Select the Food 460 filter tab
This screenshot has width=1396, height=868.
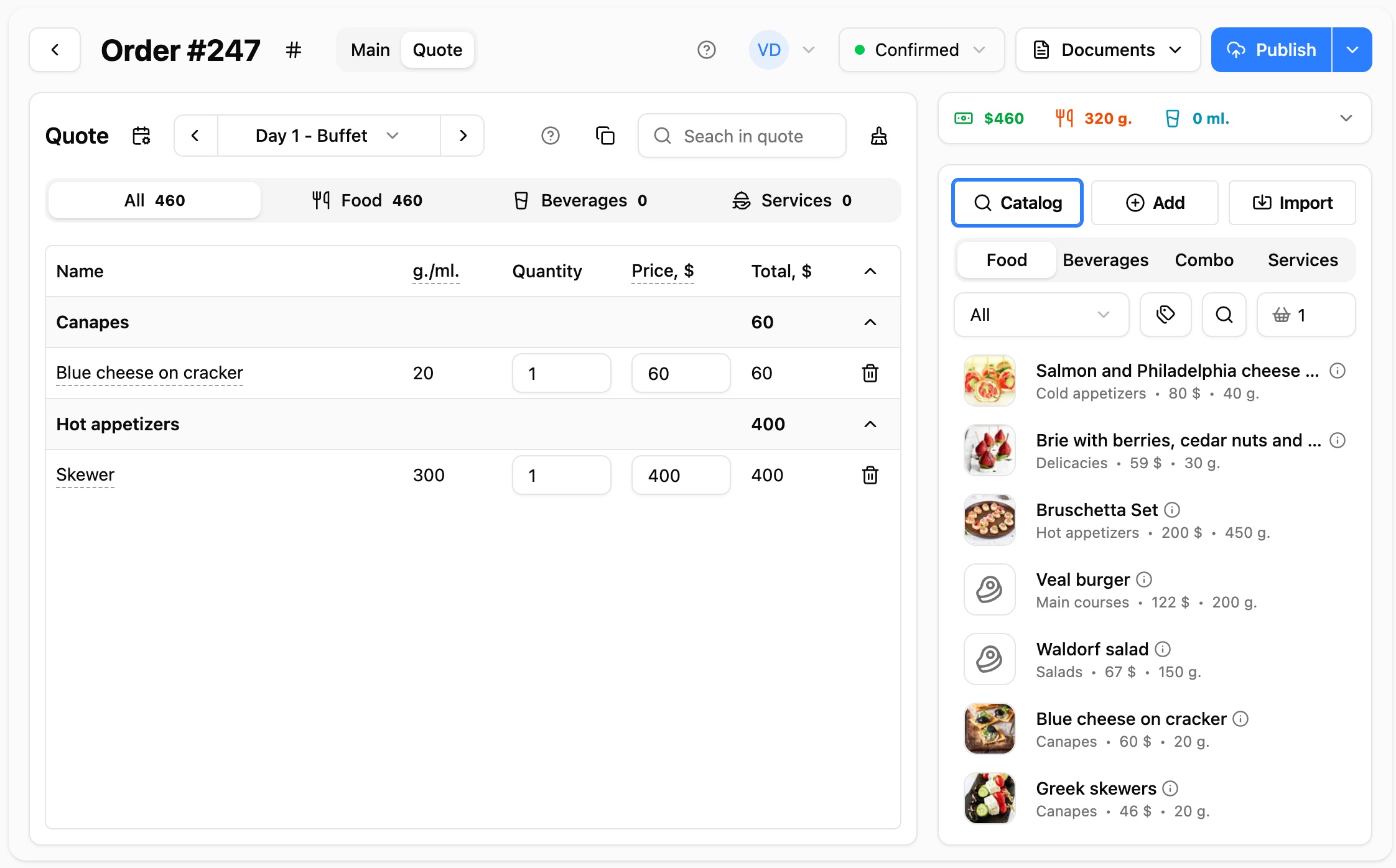point(367,200)
